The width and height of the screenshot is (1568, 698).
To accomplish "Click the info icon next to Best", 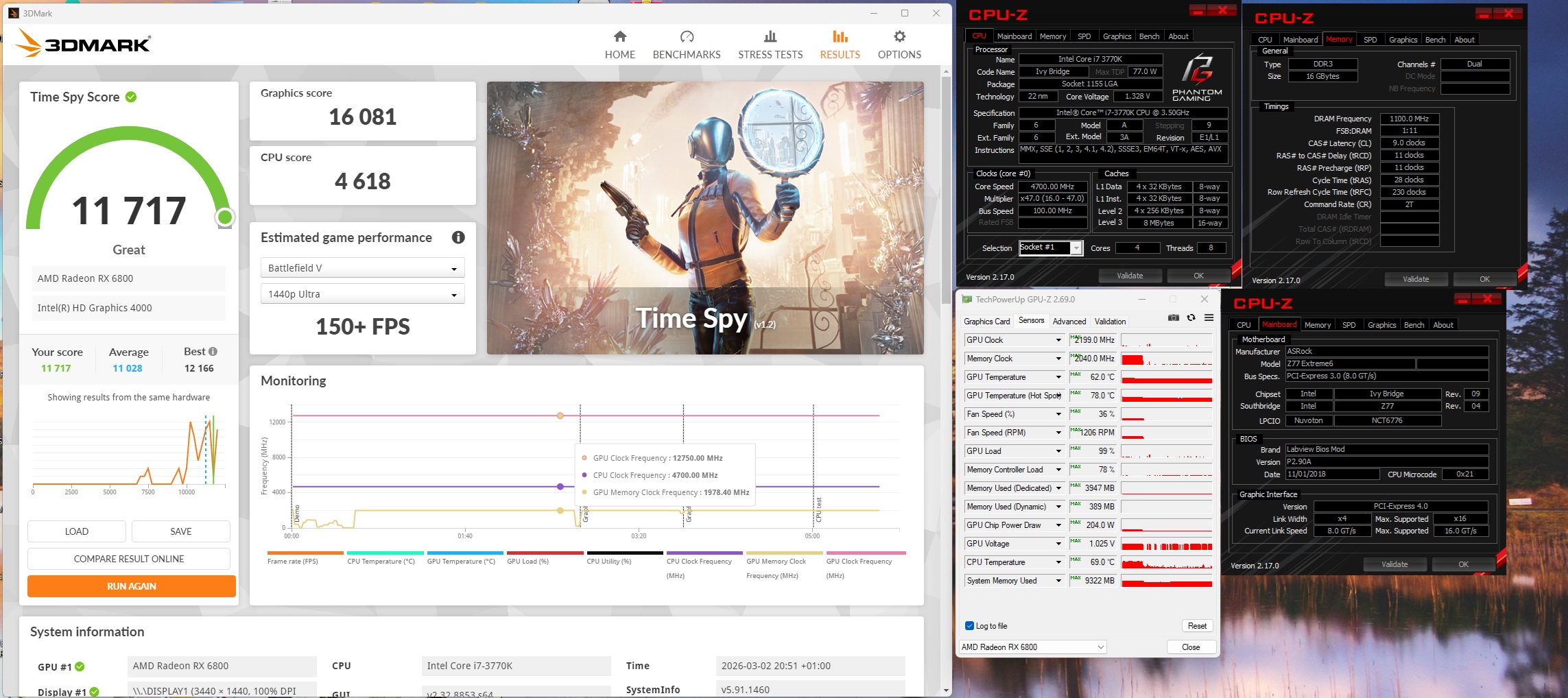I will tap(213, 351).
